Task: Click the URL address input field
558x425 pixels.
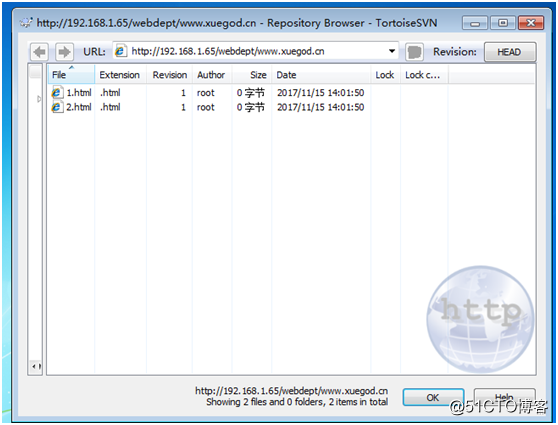Action: [256, 51]
